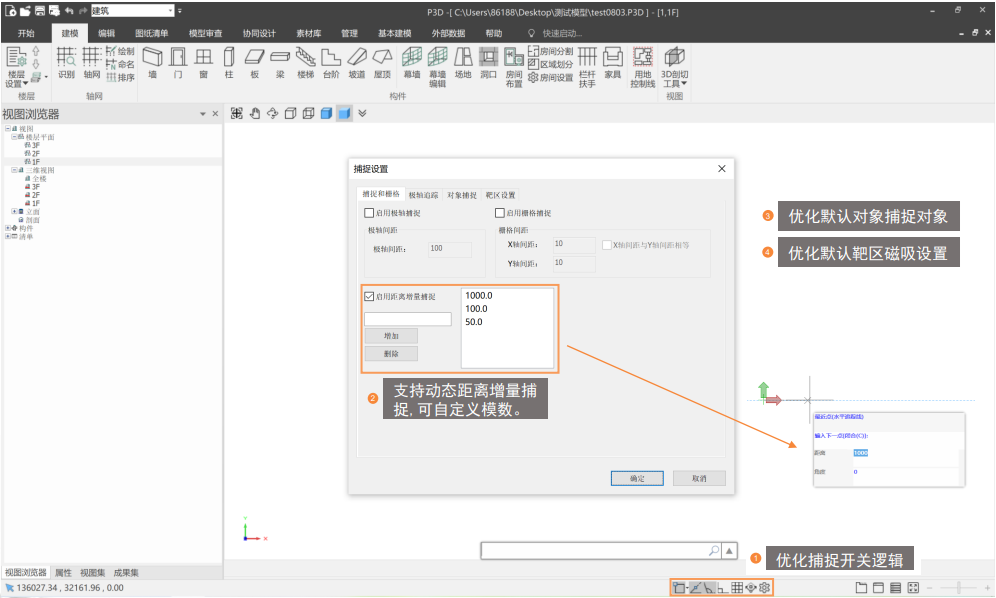Screen dimensions: 996x598
Task: Activate the 洞口 (opening) tool
Action: [488, 61]
